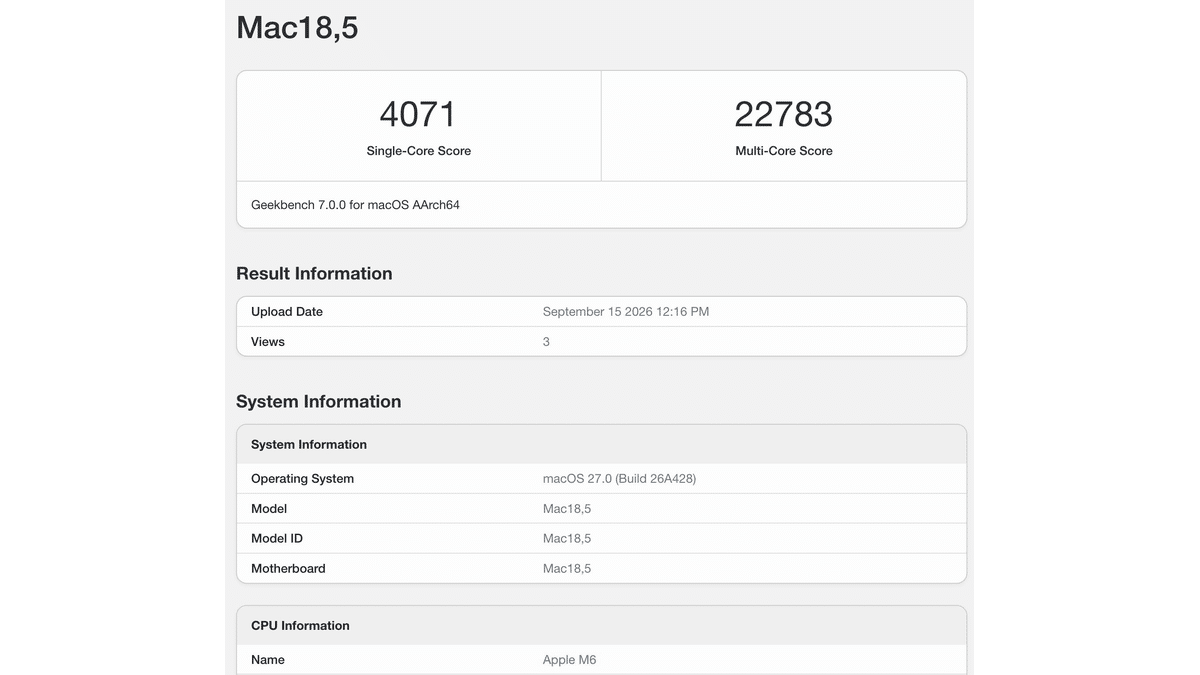Screen dimensions: 1200x675
Task: Select the Mac18,5 value in Model row
Action: (567, 509)
